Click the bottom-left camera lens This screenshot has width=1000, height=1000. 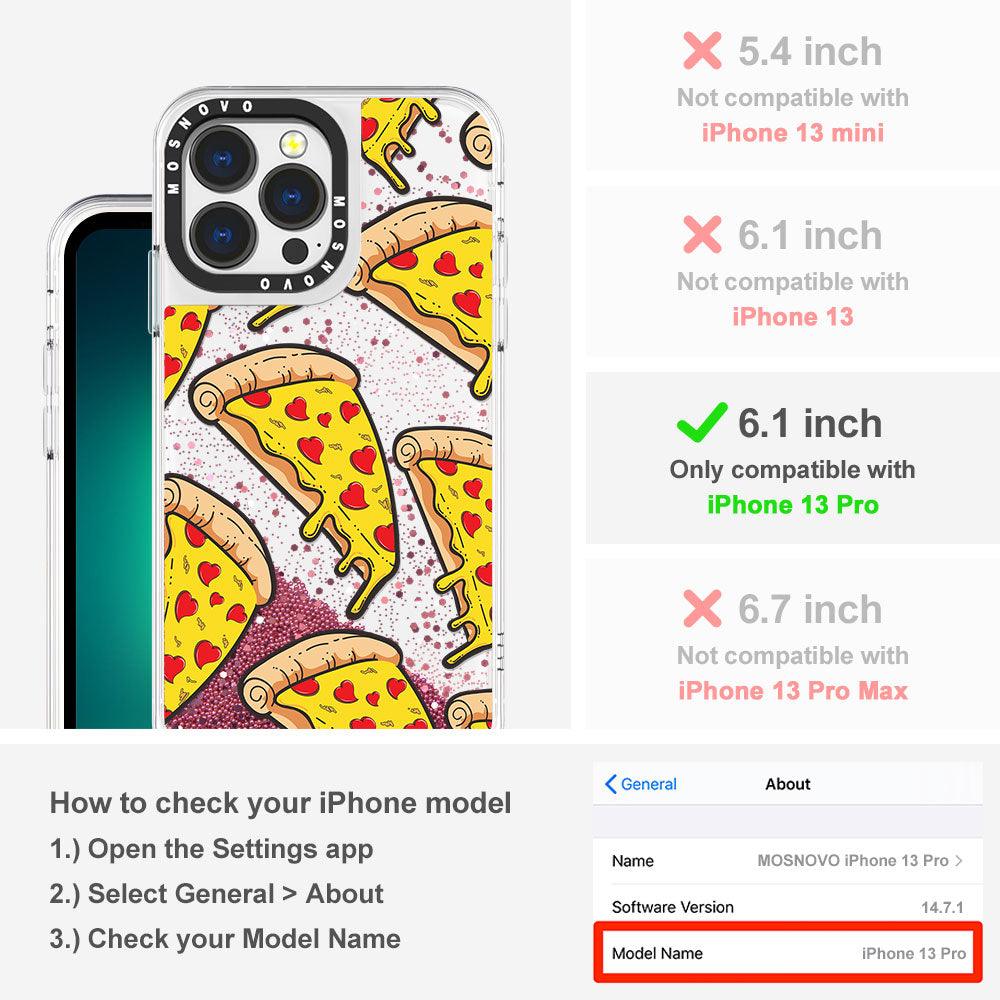(x=223, y=237)
